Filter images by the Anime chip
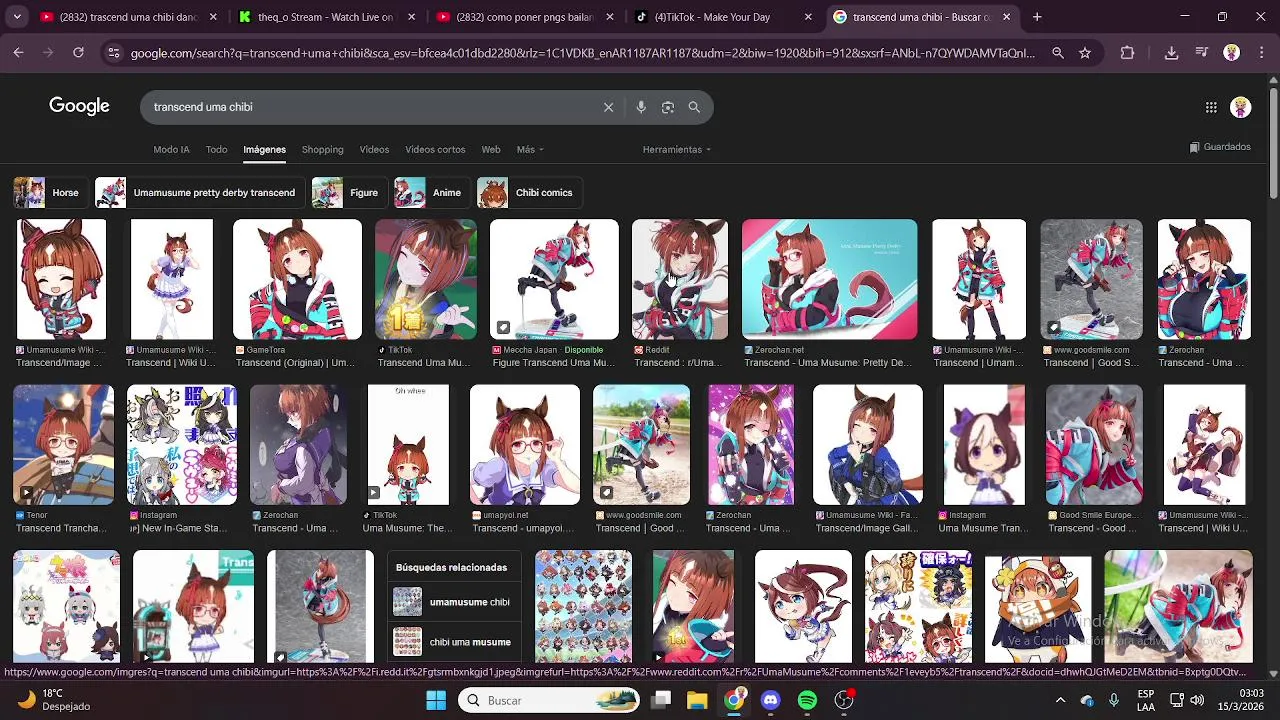The width and height of the screenshot is (1280, 720). click(431, 192)
